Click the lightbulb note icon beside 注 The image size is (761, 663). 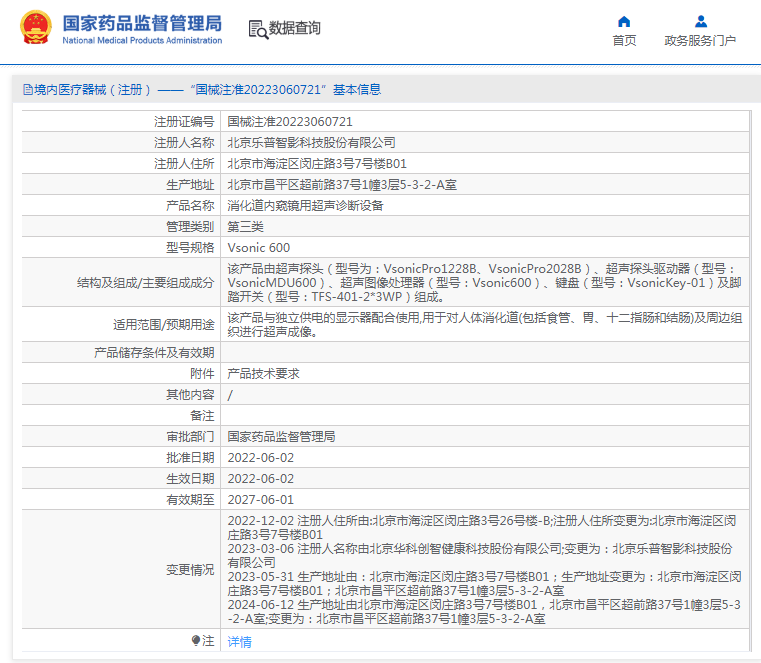coord(196,641)
